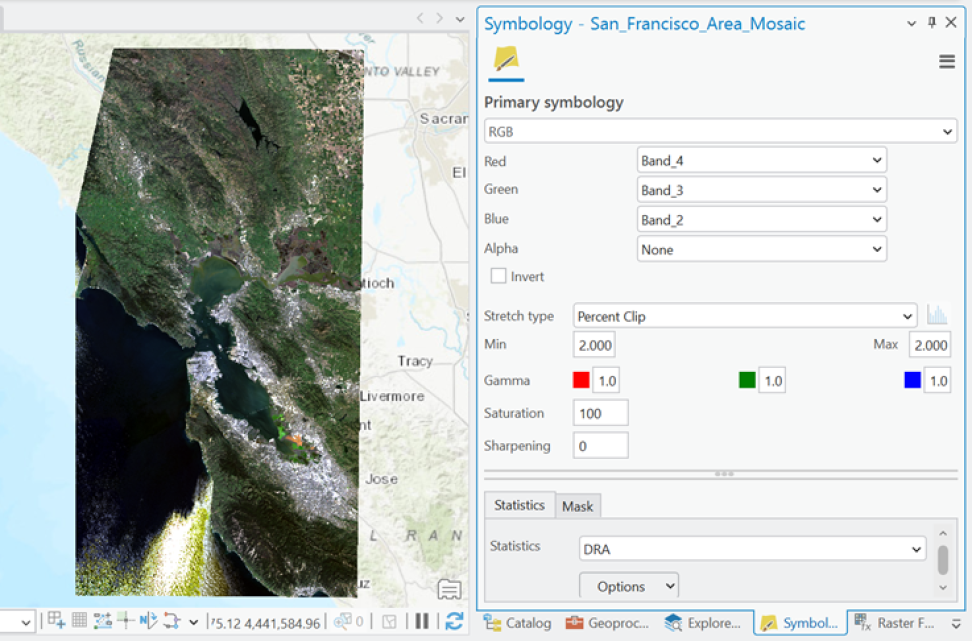Click the map extent tile icon in status bar

(389, 621)
